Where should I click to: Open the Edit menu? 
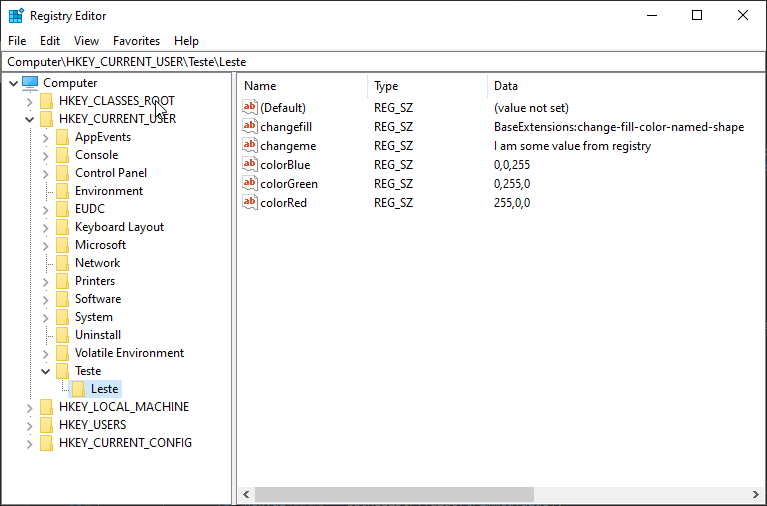[50, 41]
